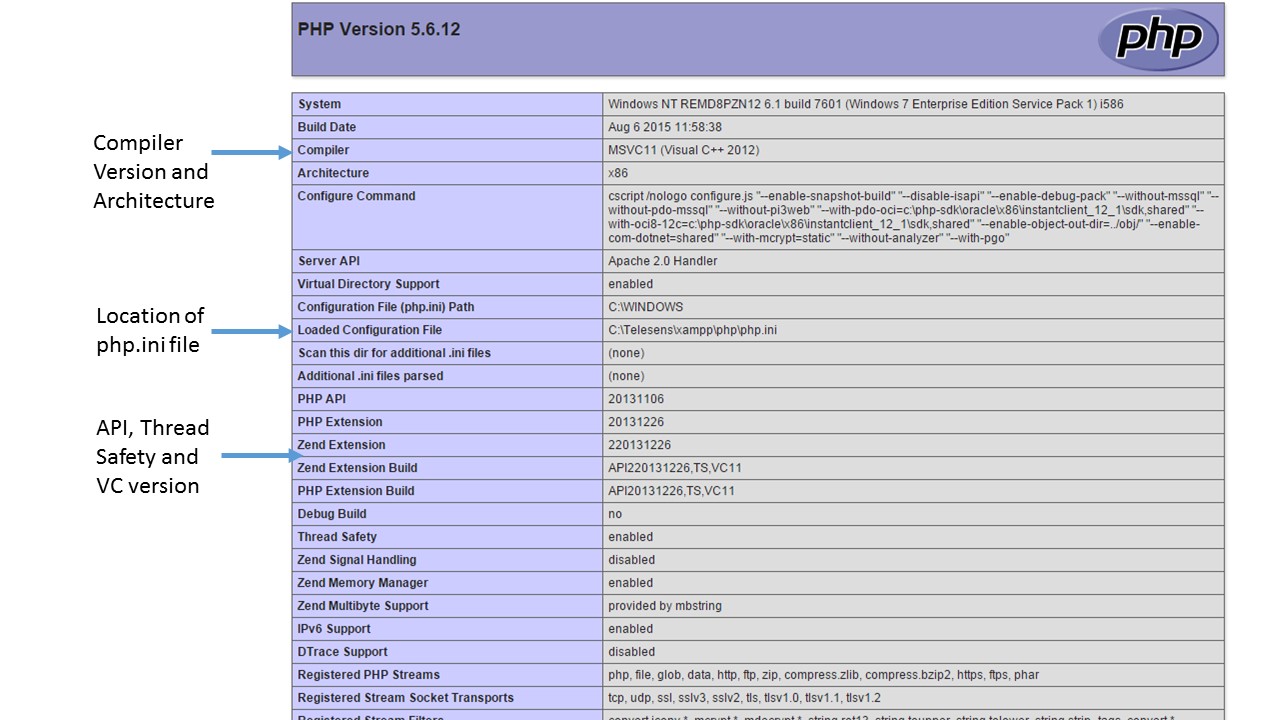The width and height of the screenshot is (1280, 720).
Task: Click 'Zend Multibyte Support' label
Action: [363, 606]
